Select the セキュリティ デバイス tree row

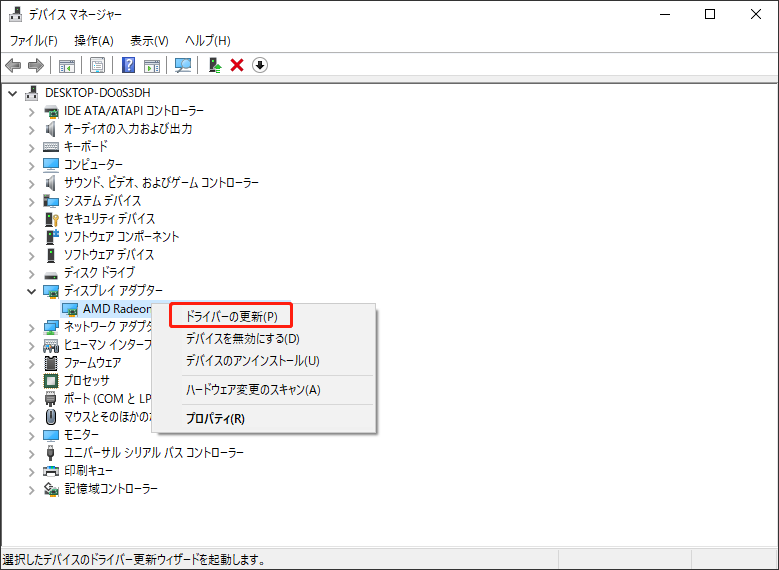[x=109, y=219]
